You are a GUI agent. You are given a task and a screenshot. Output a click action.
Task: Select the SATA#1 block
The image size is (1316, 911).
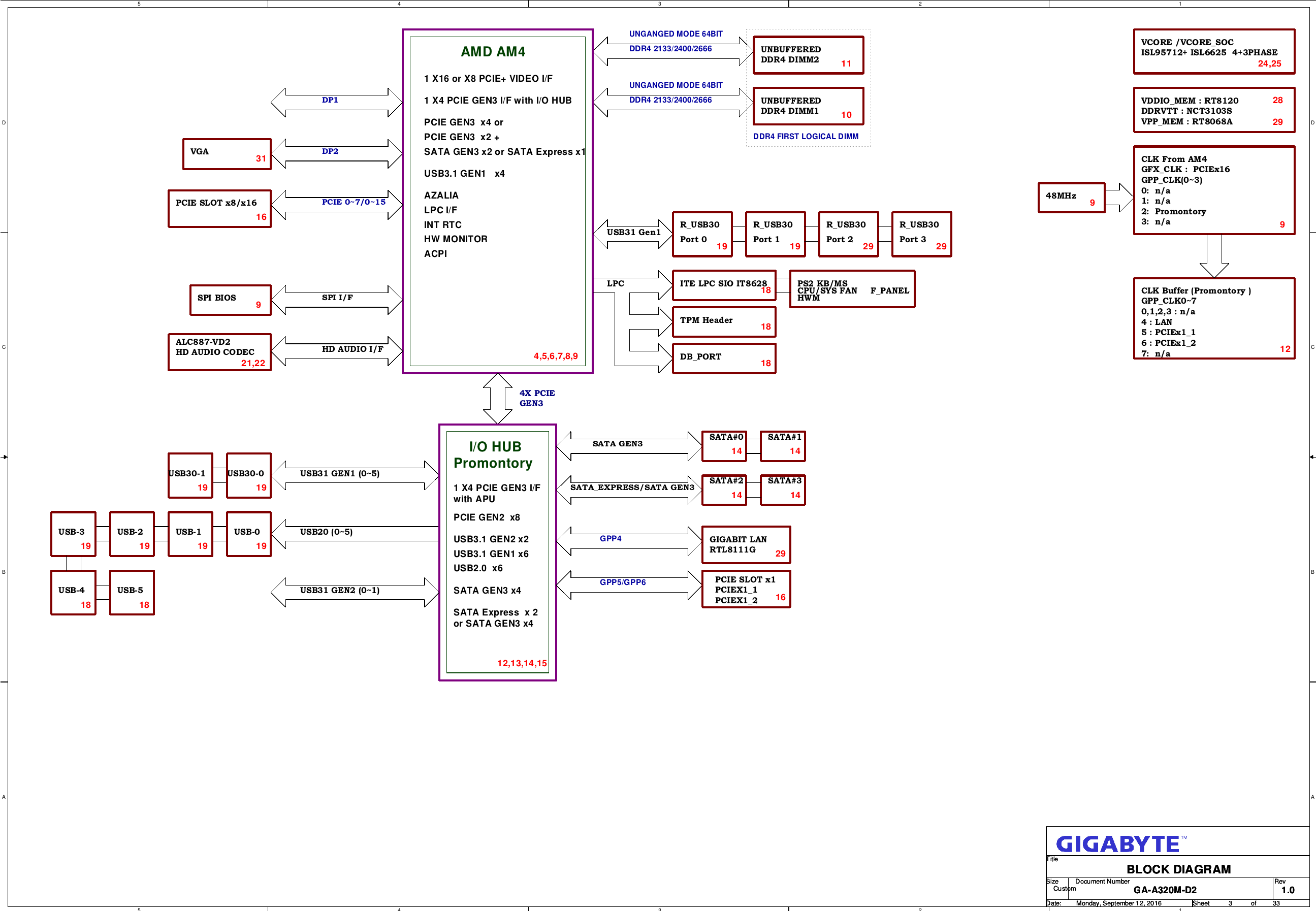[782, 446]
